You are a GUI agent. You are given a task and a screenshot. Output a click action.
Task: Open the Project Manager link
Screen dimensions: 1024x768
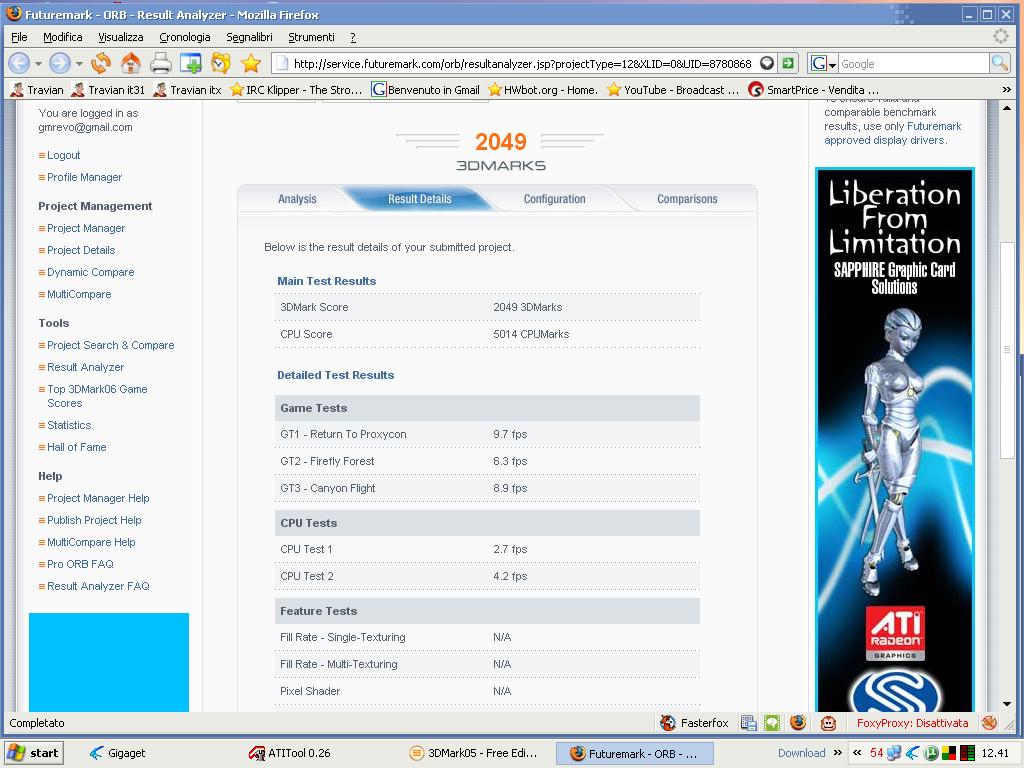tap(86, 228)
